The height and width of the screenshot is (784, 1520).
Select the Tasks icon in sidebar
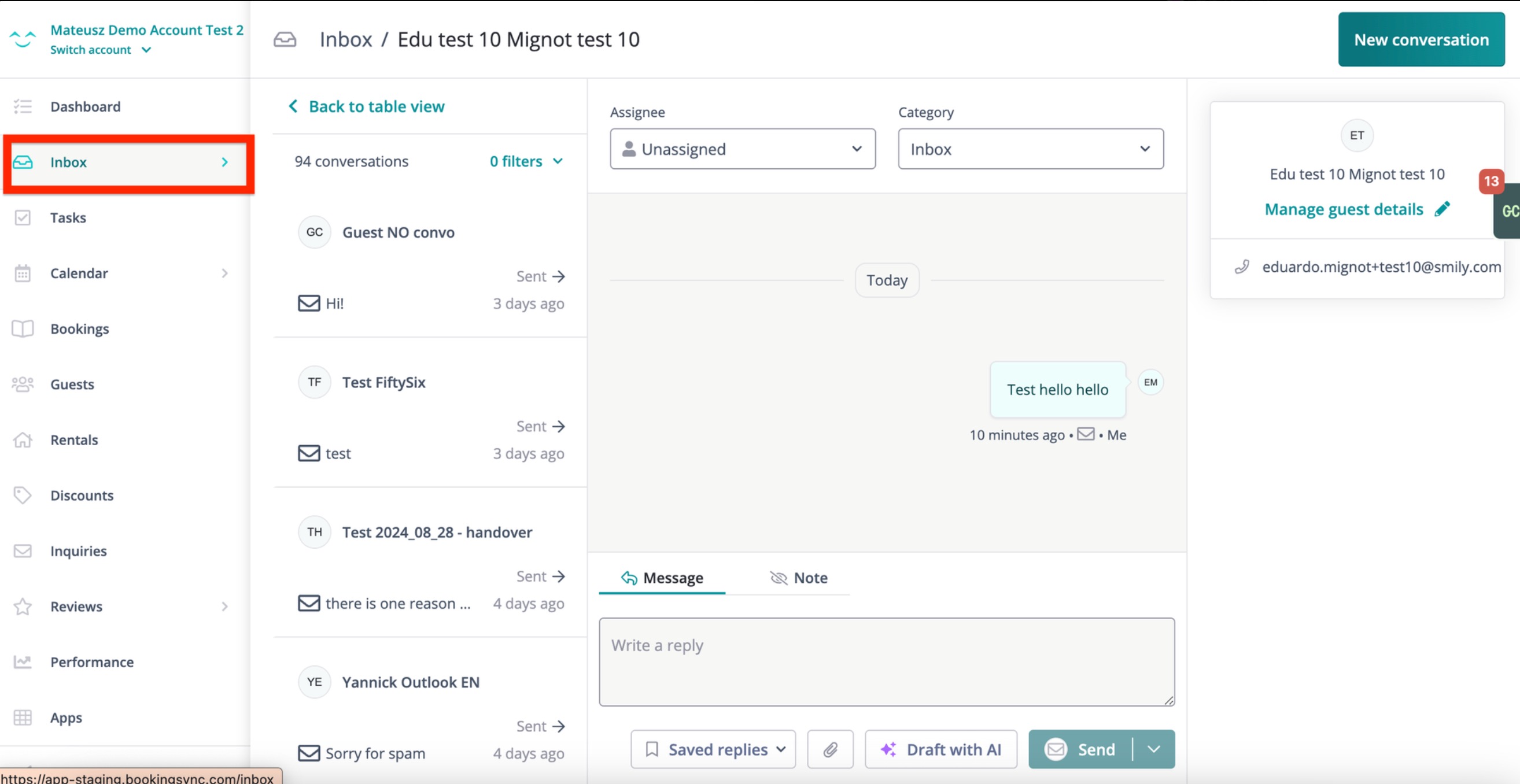tap(23, 217)
